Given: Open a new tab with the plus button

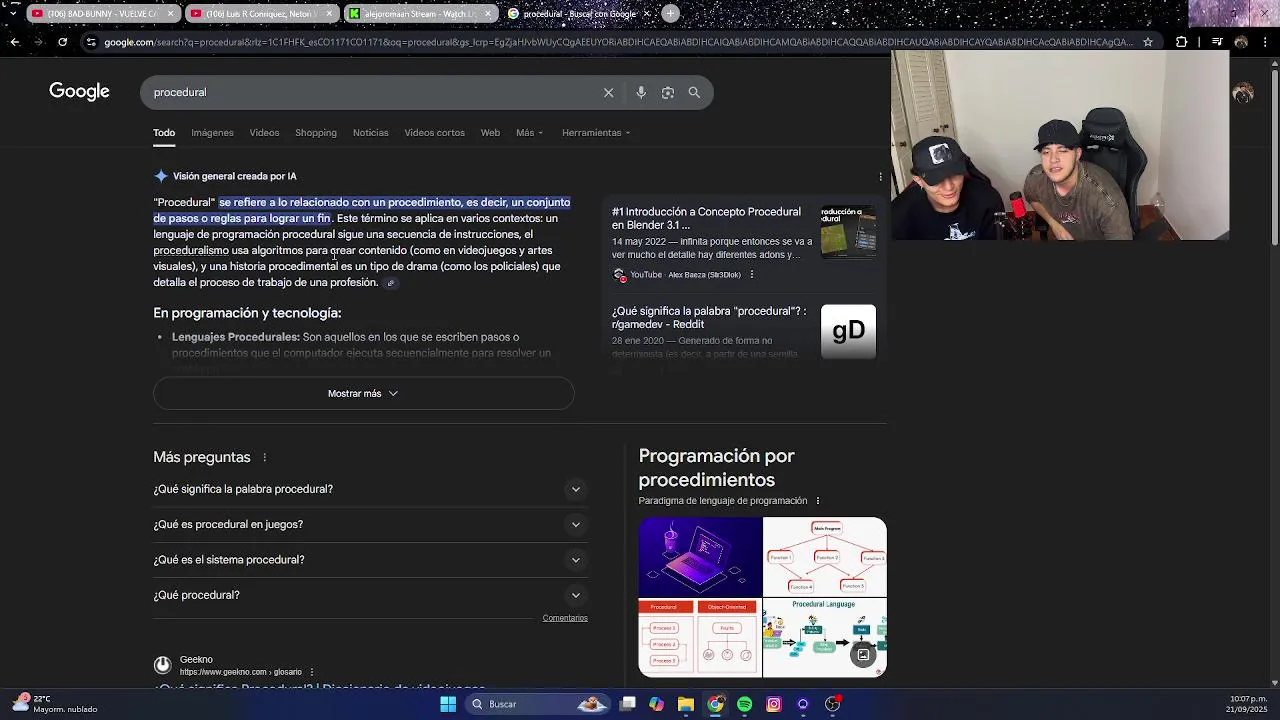Looking at the screenshot, I should (x=670, y=14).
